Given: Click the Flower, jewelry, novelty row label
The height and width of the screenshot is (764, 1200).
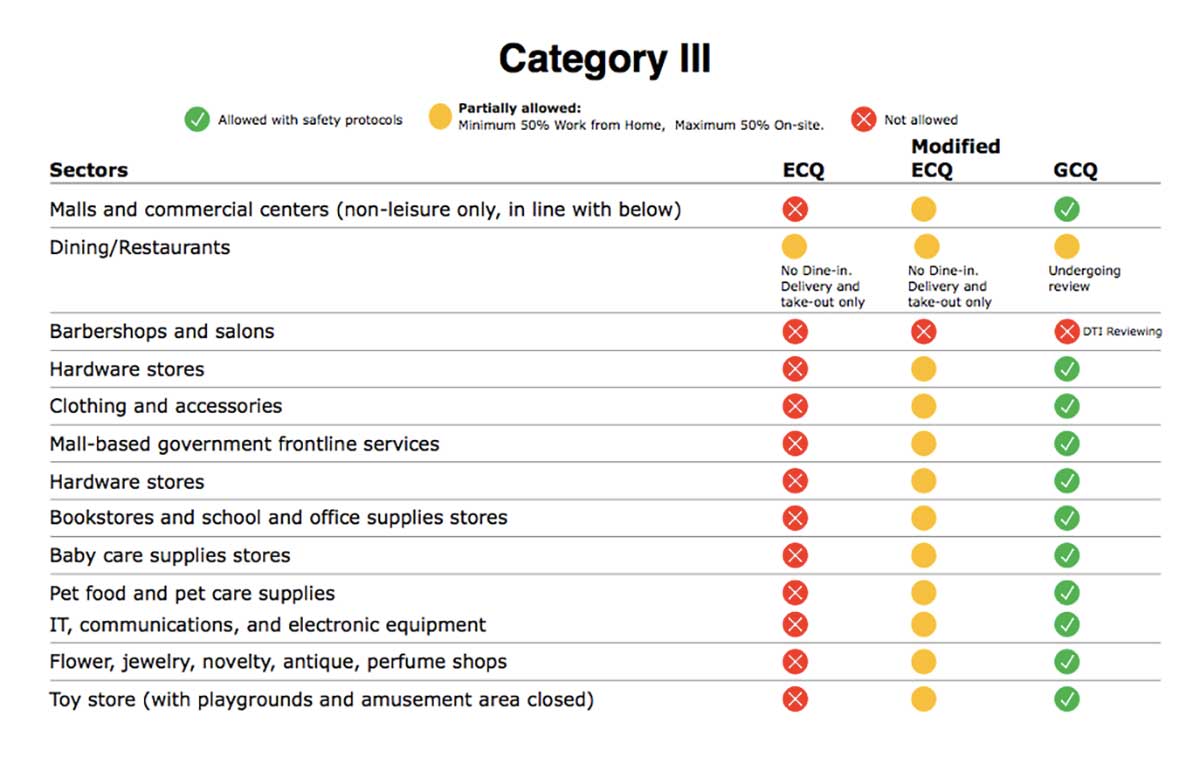Looking at the screenshot, I should [x=278, y=661].
